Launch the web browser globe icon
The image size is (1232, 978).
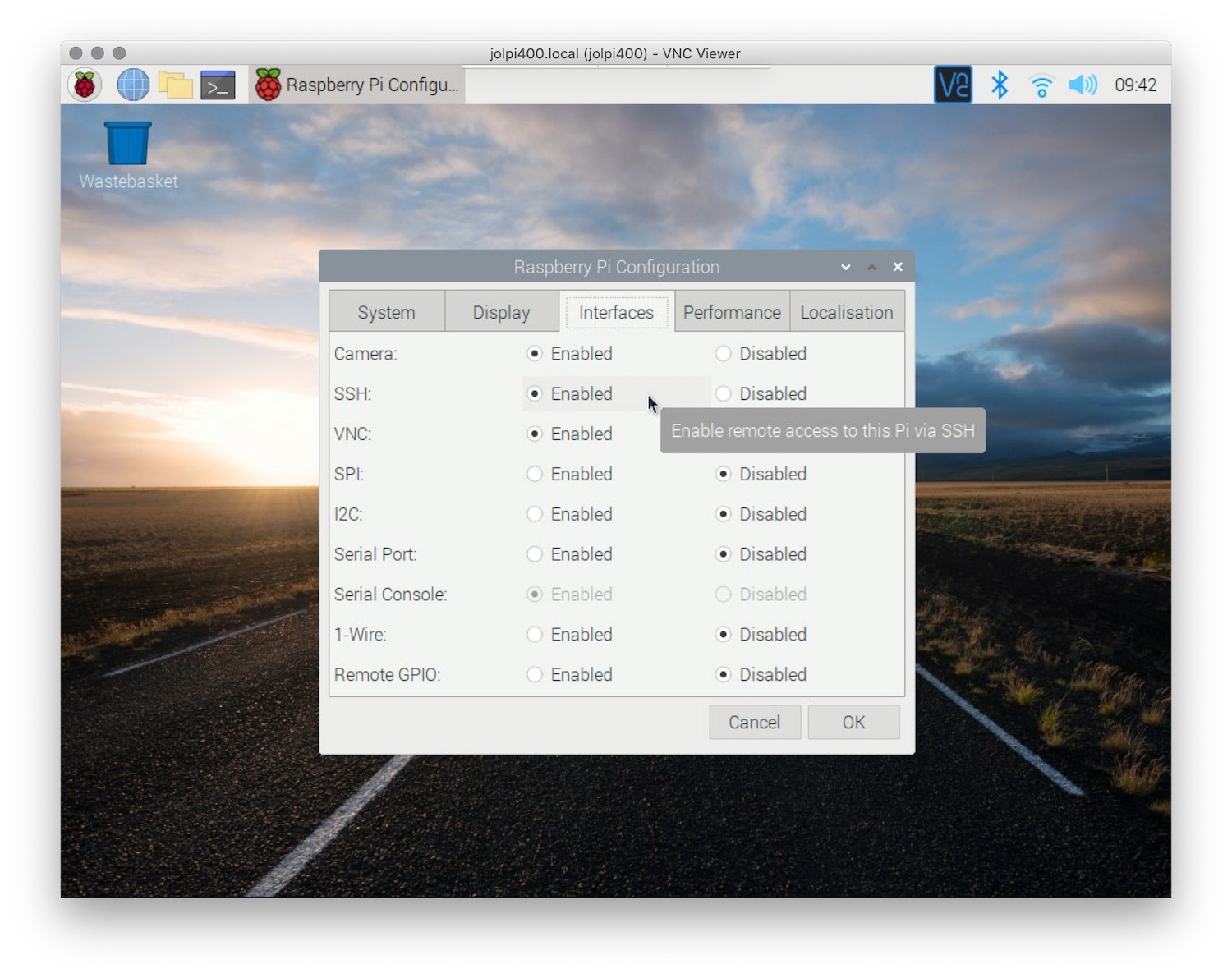coord(133,85)
